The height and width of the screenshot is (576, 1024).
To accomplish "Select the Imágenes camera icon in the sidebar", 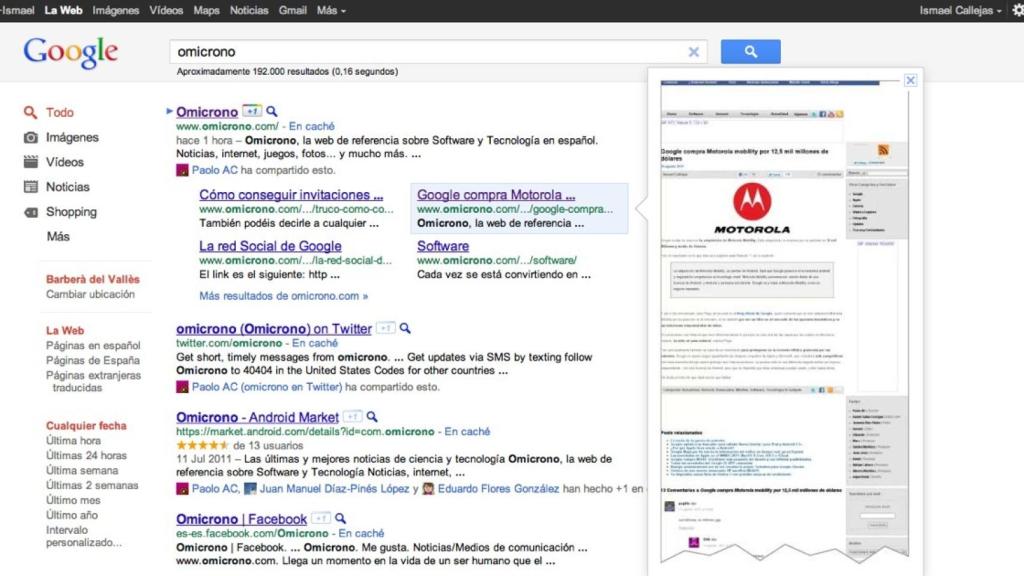I will pos(31,137).
